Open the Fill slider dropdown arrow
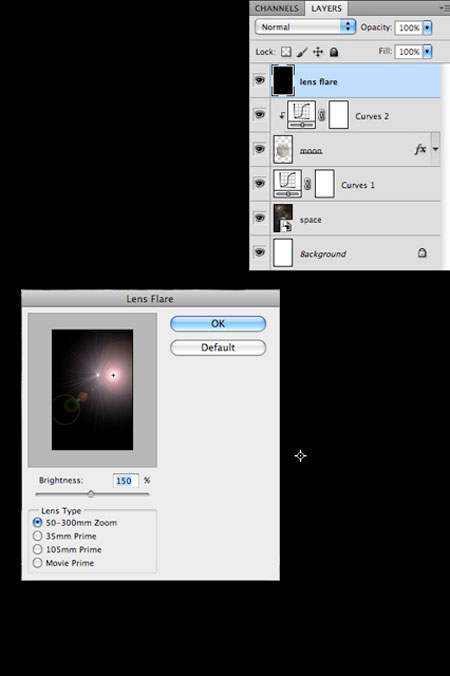 point(427,52)
